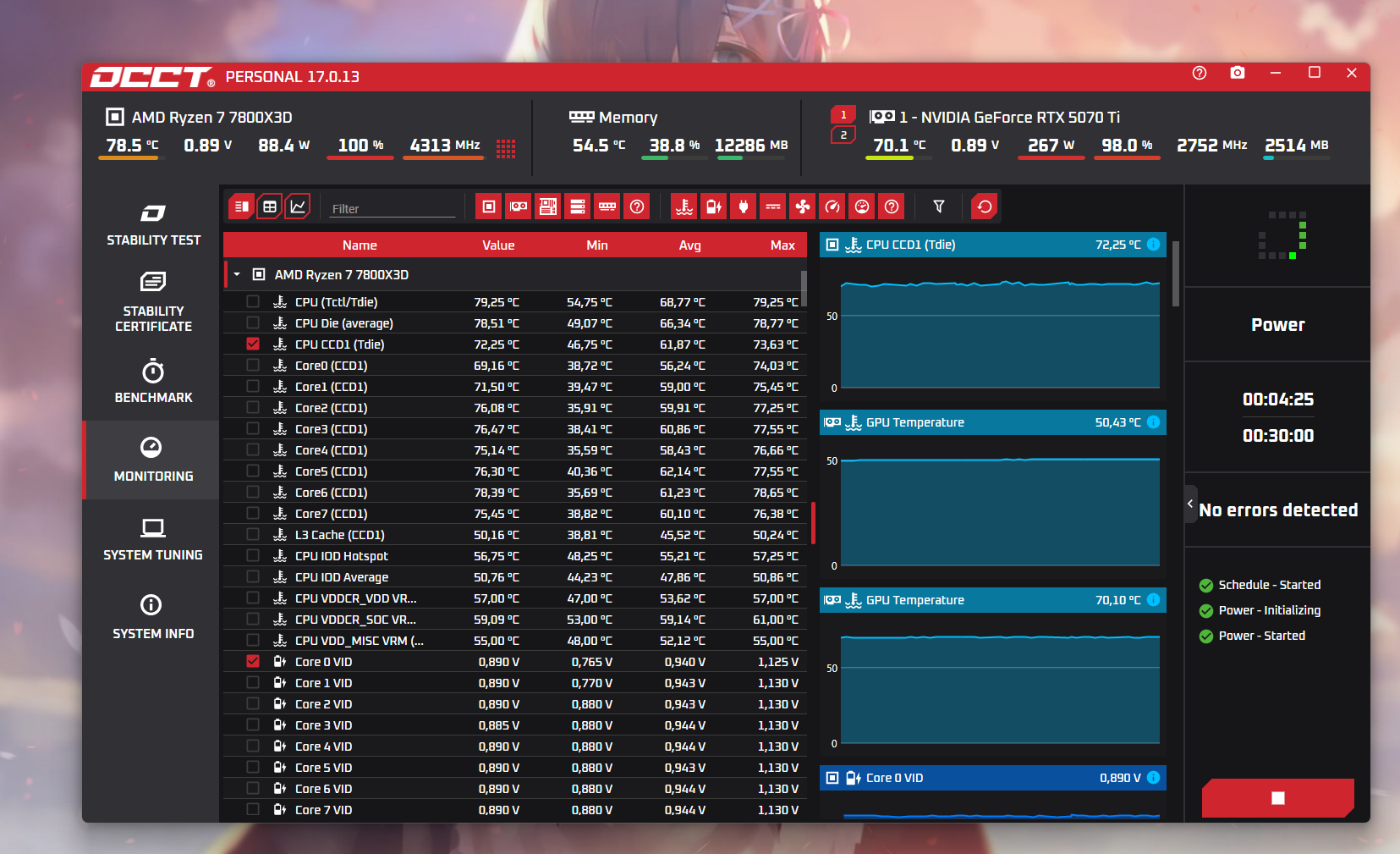Click the CPU VDDCR_SOC VR... row name
The image size is (1400, 854).
(355, 620)
